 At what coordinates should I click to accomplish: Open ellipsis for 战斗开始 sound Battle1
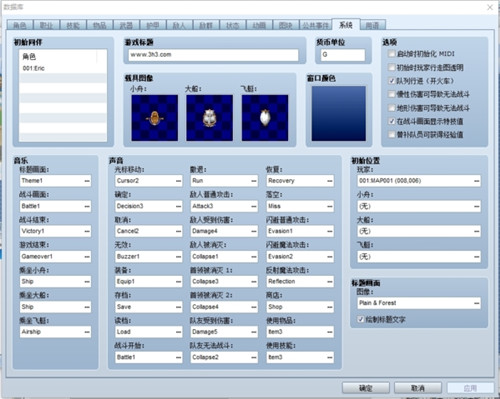click(x=179, y=357)
